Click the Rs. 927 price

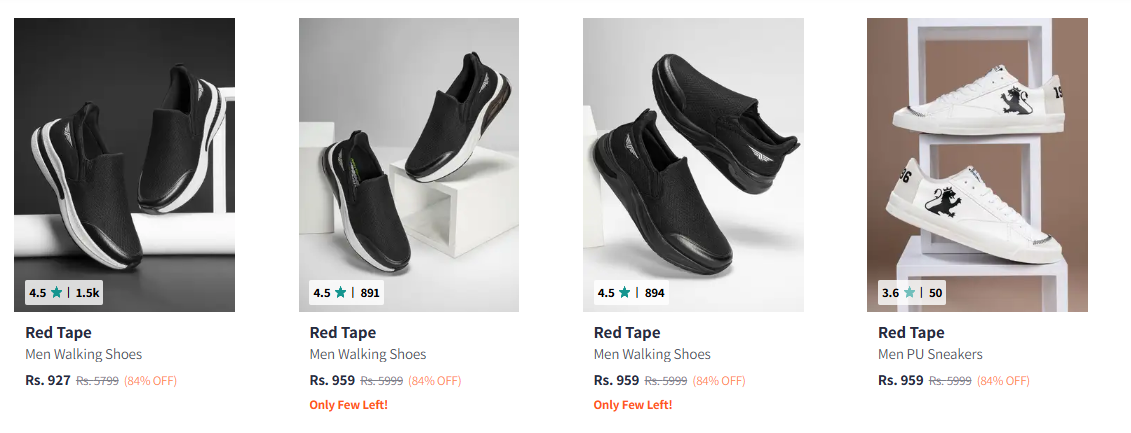click(48, 380)
